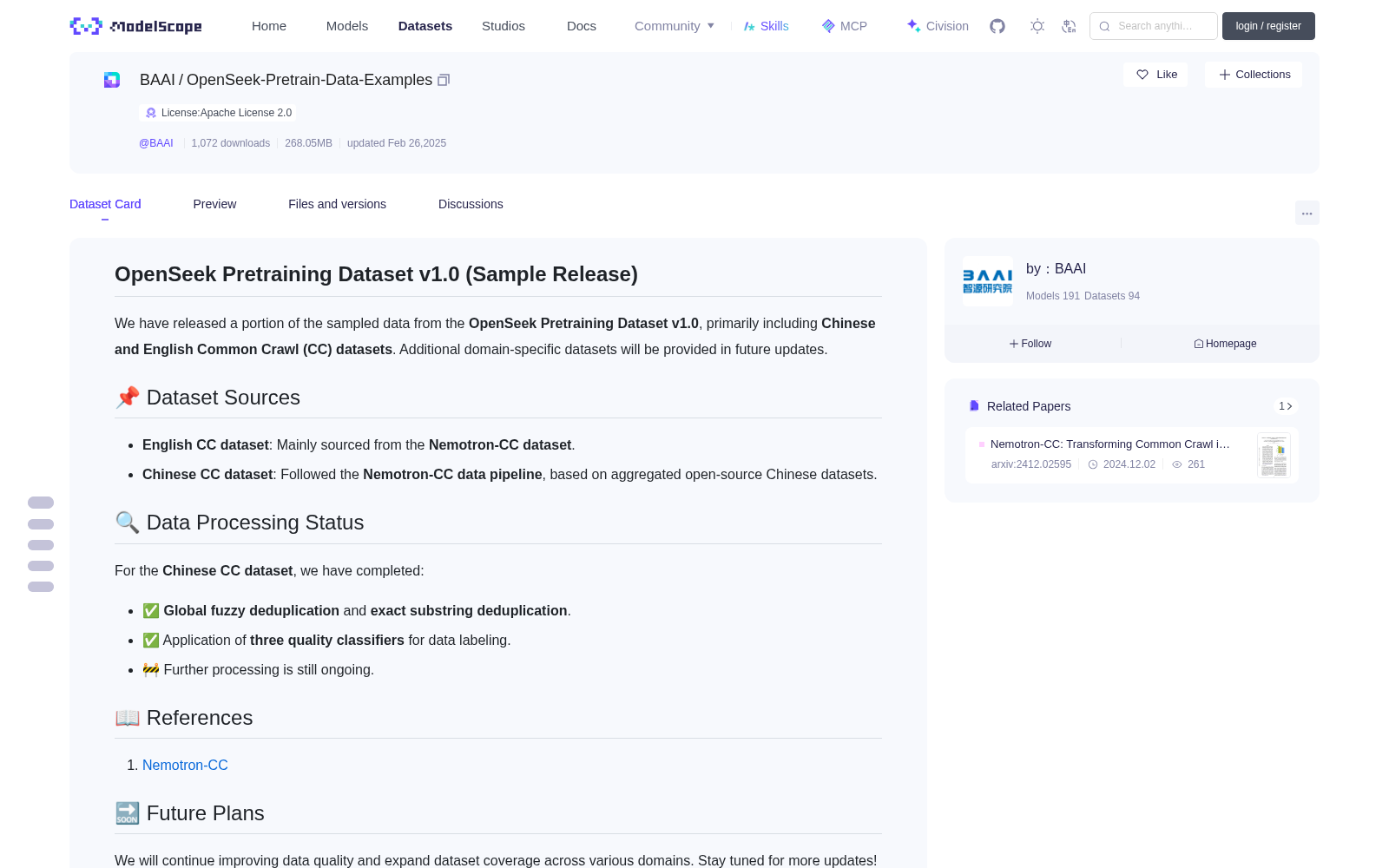Open the three-dots more options button

pos(1307,214)
